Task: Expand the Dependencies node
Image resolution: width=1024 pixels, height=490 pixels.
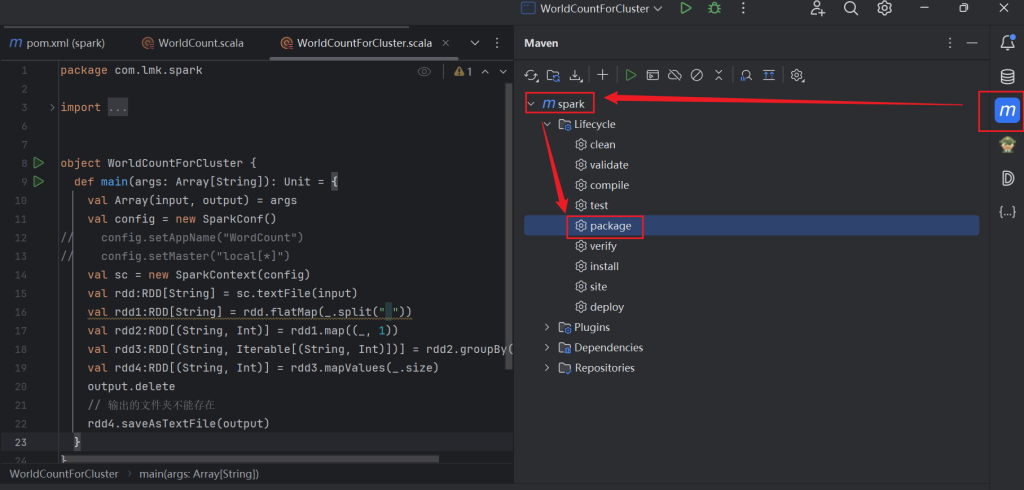Action: coord(547,348)
